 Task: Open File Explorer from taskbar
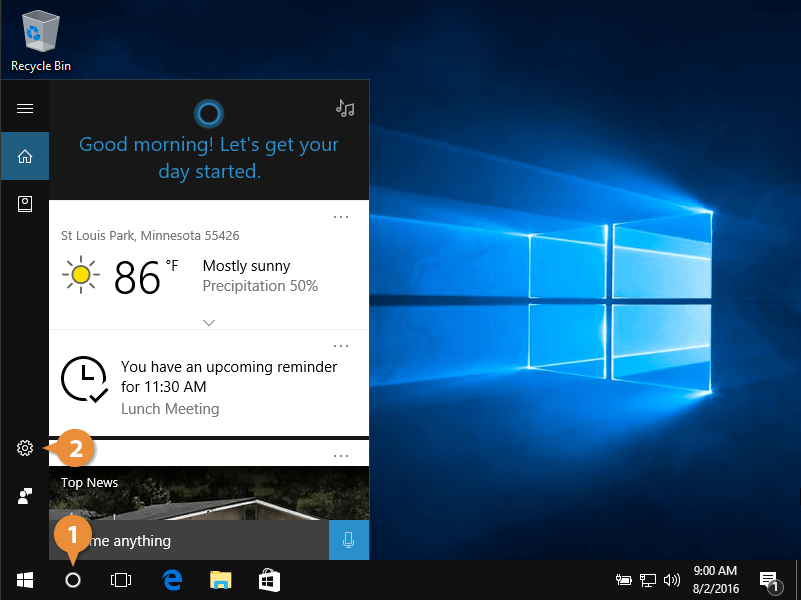(220, 580)
